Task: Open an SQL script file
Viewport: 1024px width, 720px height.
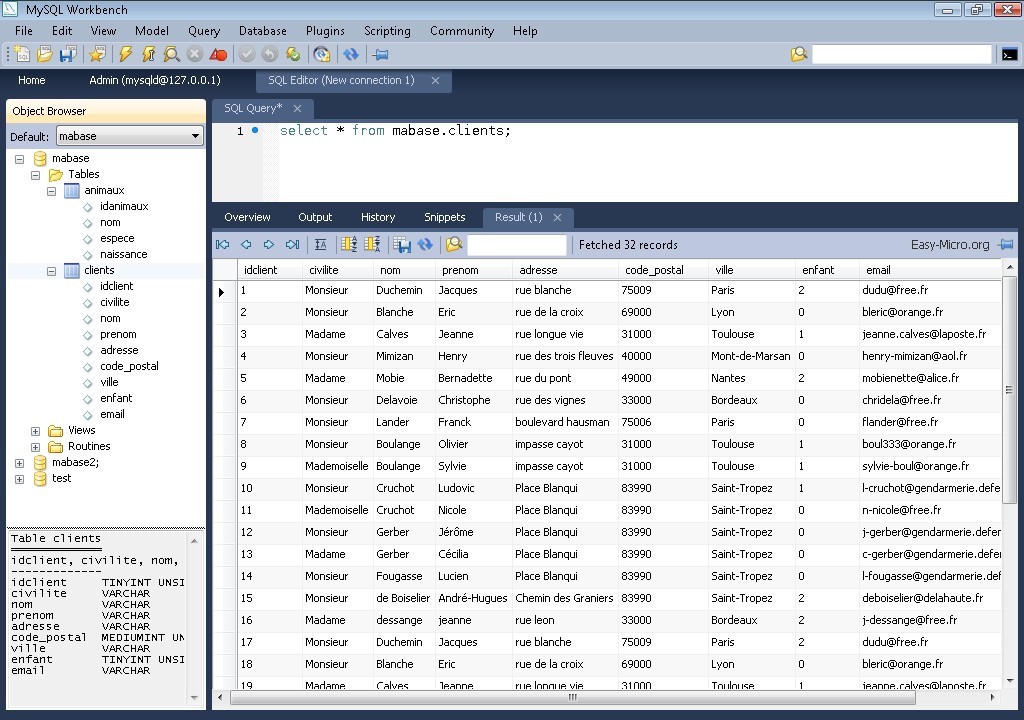Action: [44, 54]
